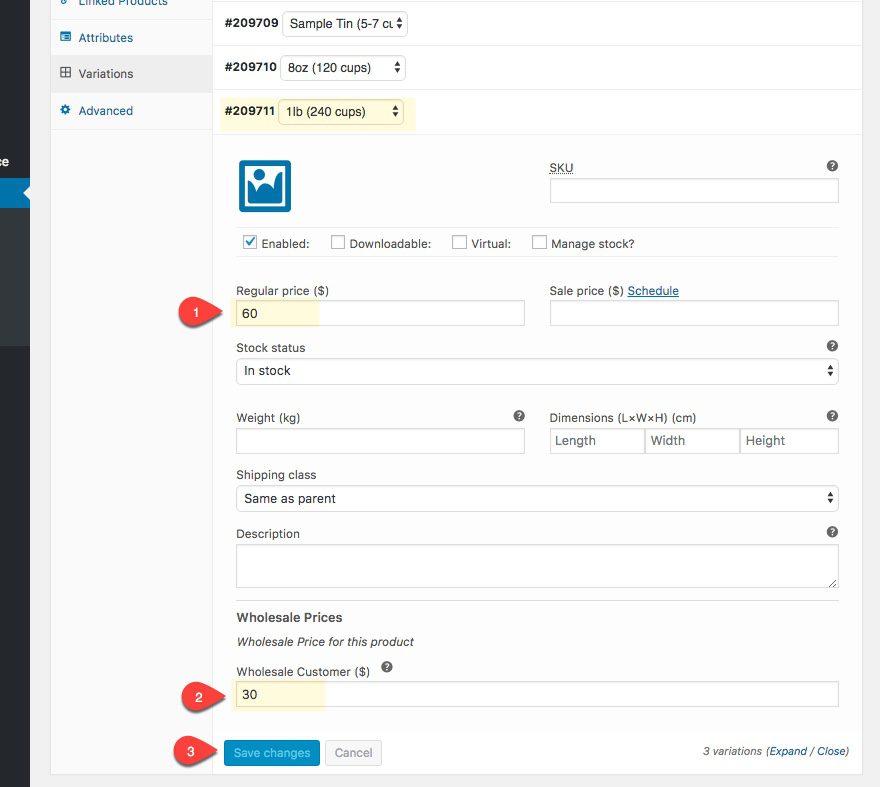Focus the SKU input field
880x787 pixels.
(694, 191)
